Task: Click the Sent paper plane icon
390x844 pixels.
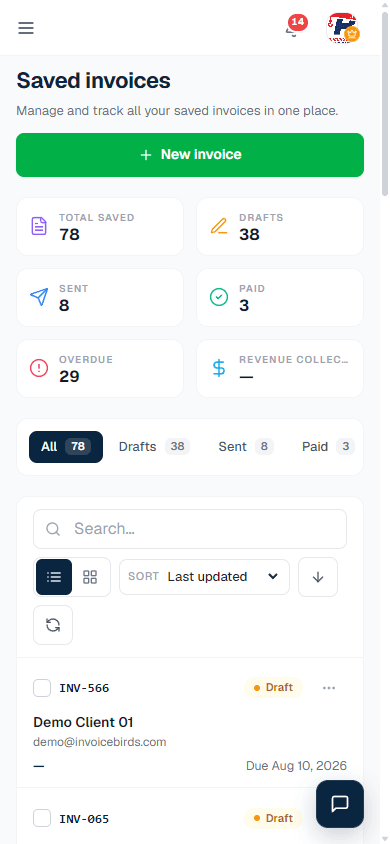Action: click(39, 297)
